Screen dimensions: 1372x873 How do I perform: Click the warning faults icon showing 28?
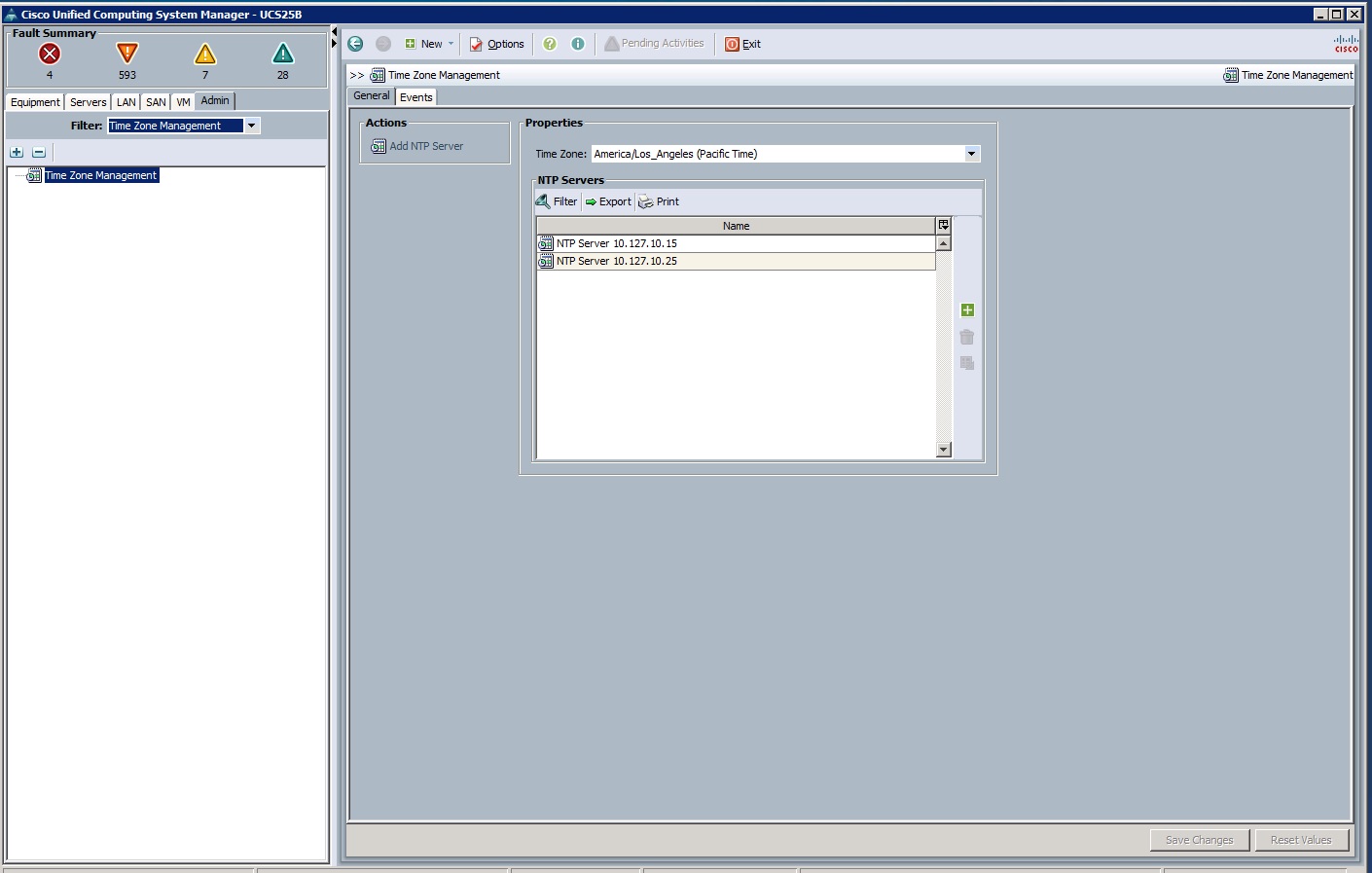click(283, 54)
